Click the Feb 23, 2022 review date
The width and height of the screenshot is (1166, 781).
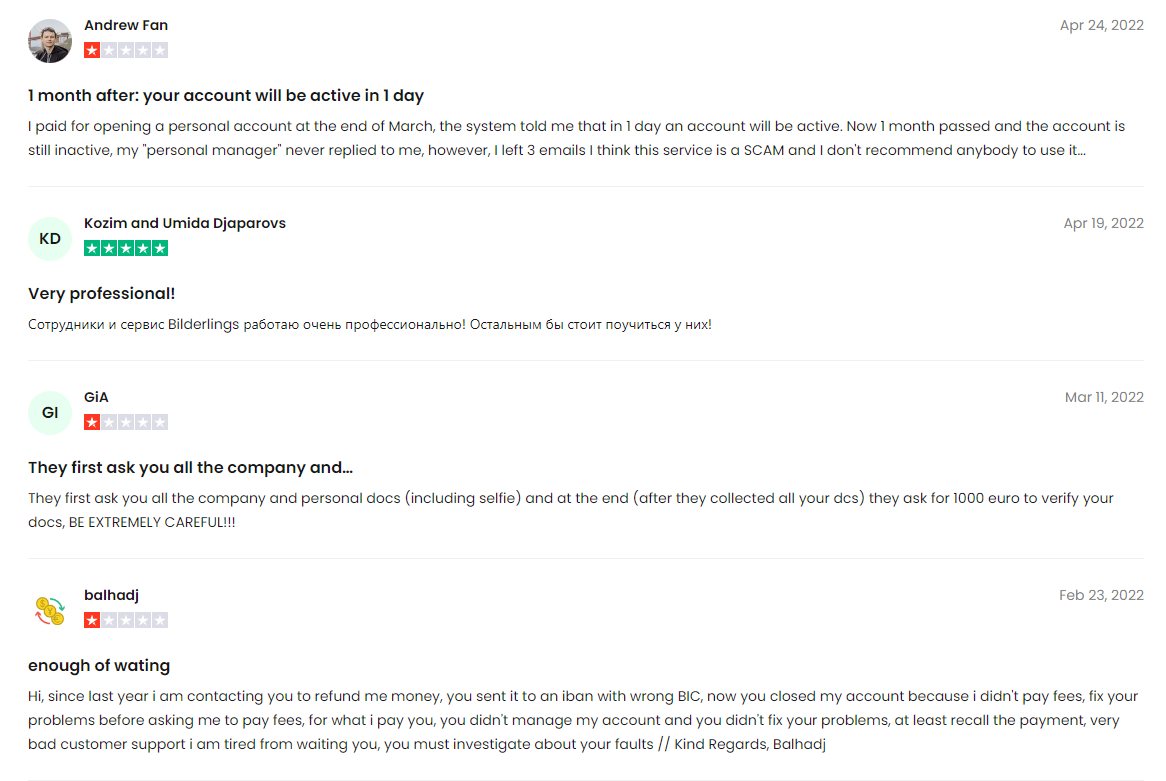(x=1101, y=595)
